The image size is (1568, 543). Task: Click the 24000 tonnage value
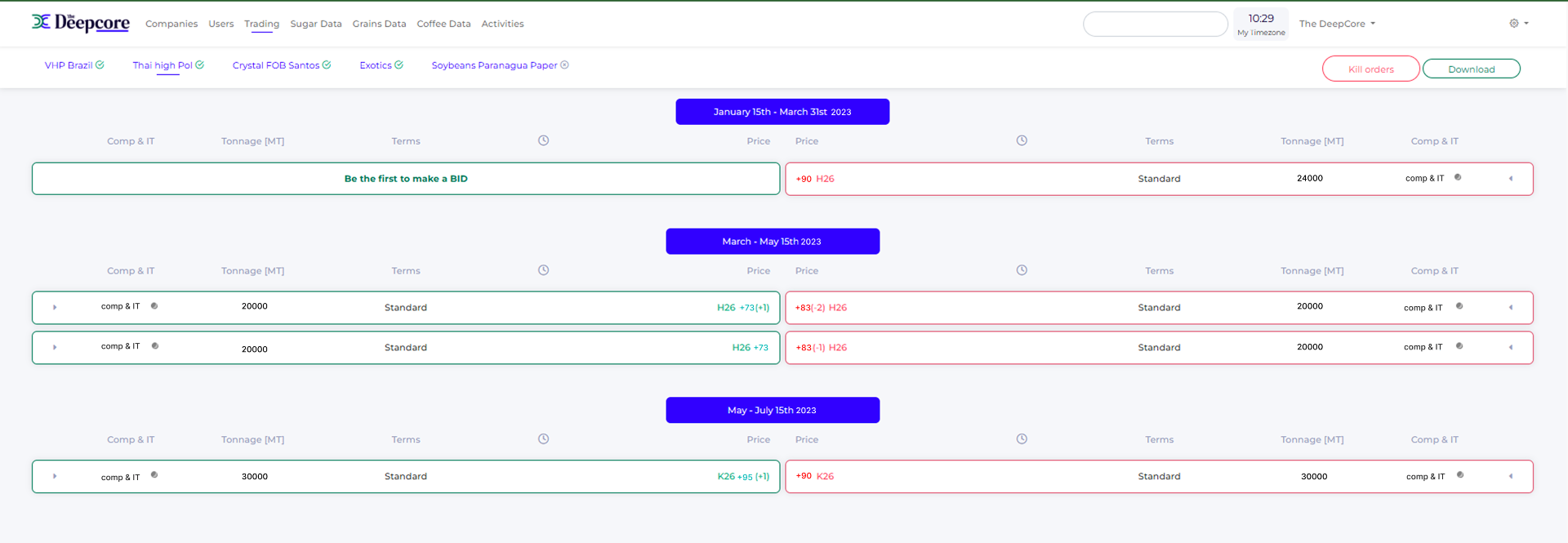pos(1310,178)
